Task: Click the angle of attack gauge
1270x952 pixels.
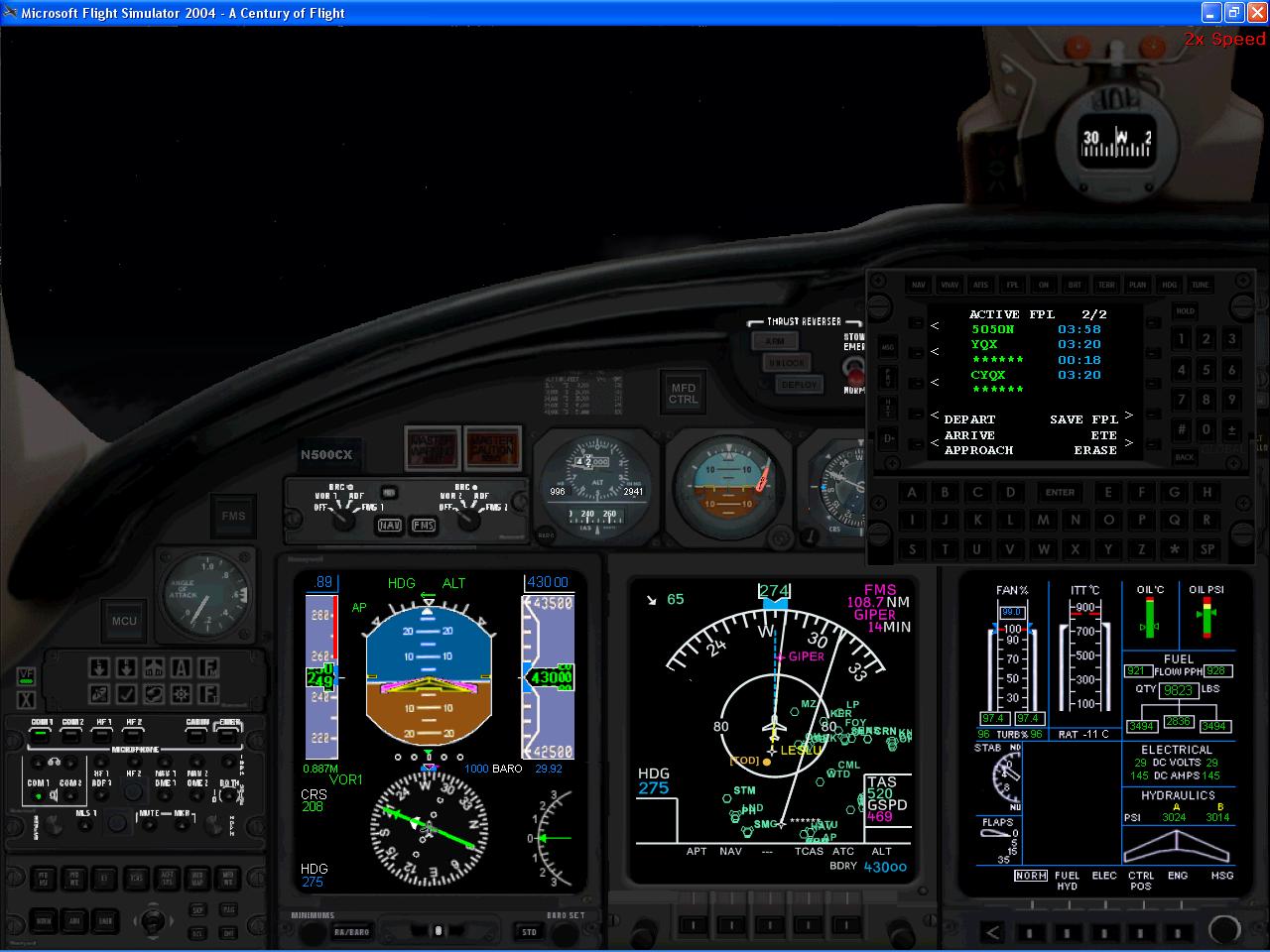Action: [x=206, y=593]
